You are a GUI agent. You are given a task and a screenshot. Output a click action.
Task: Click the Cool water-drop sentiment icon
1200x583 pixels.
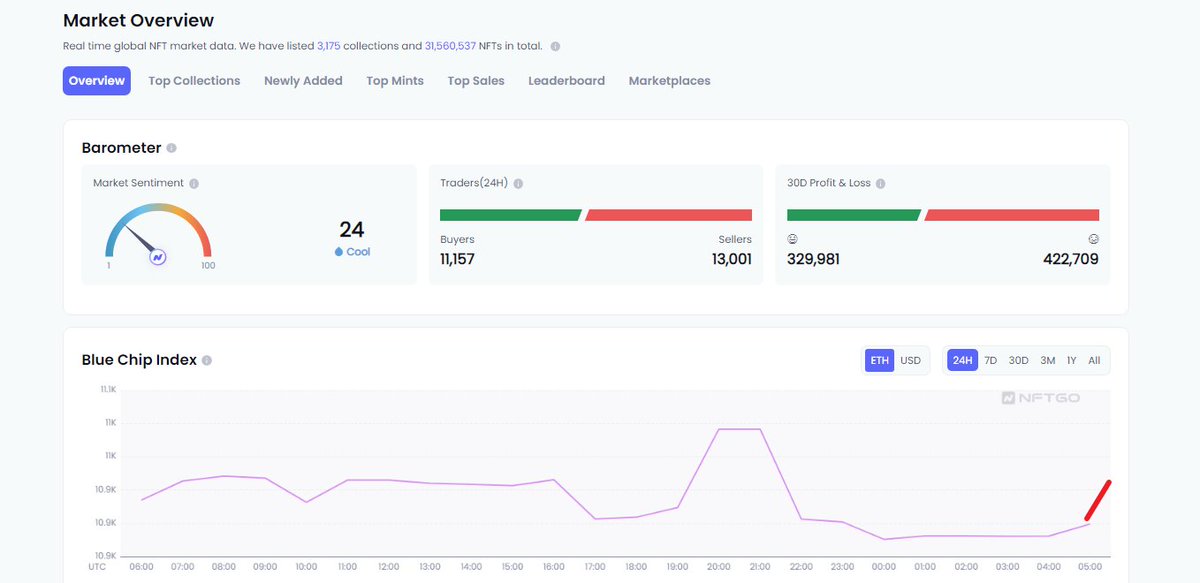pyautogui.click(x=339, y=252)
